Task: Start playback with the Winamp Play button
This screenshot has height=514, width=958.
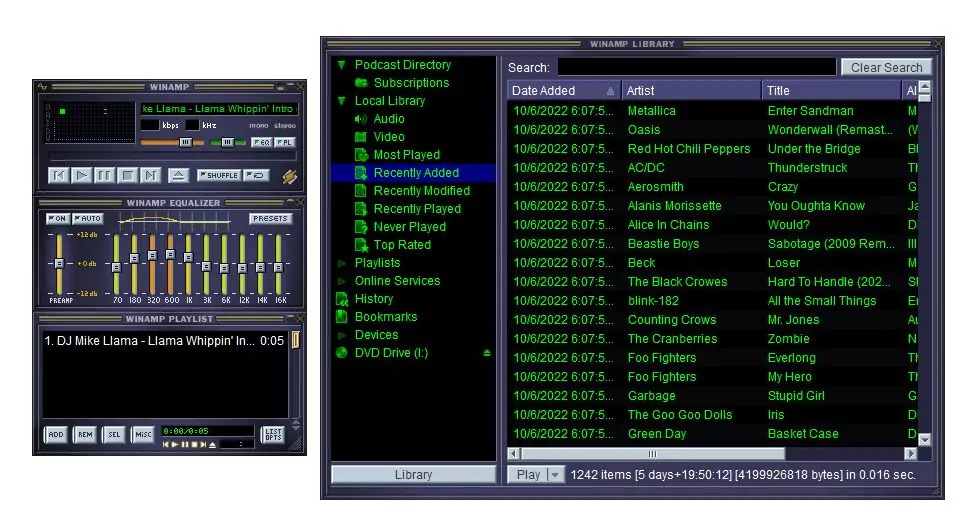Action: tap(81, 176)
